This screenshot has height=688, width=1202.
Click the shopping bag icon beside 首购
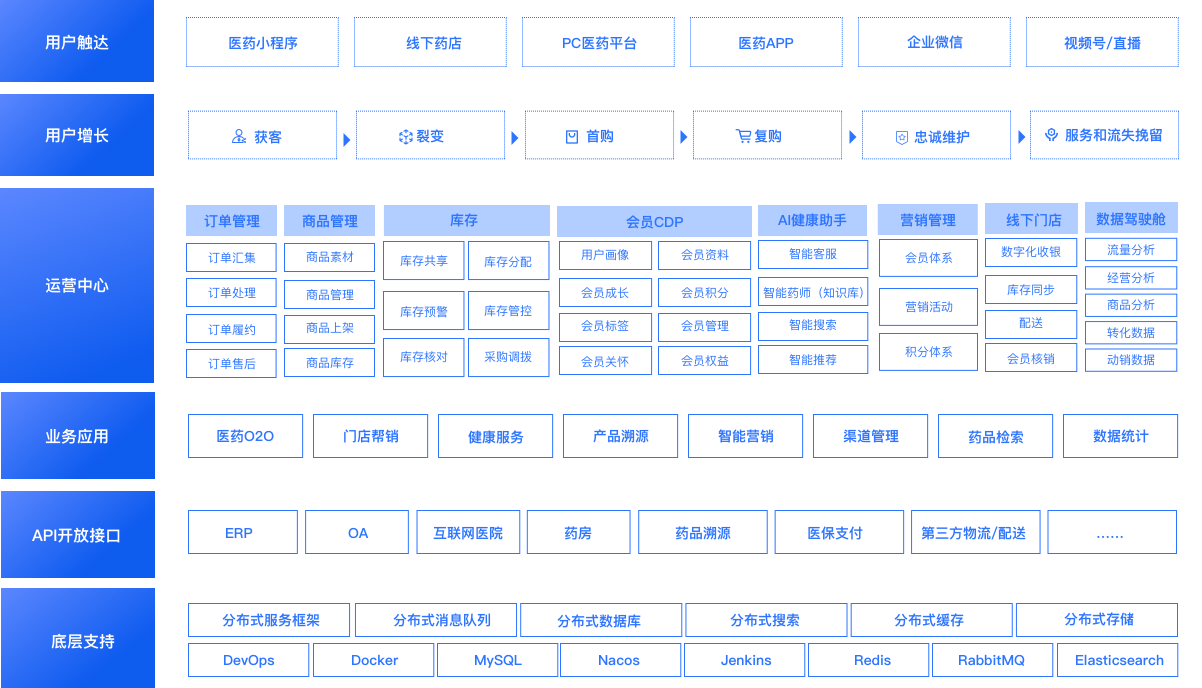click(x=572, y=137)
